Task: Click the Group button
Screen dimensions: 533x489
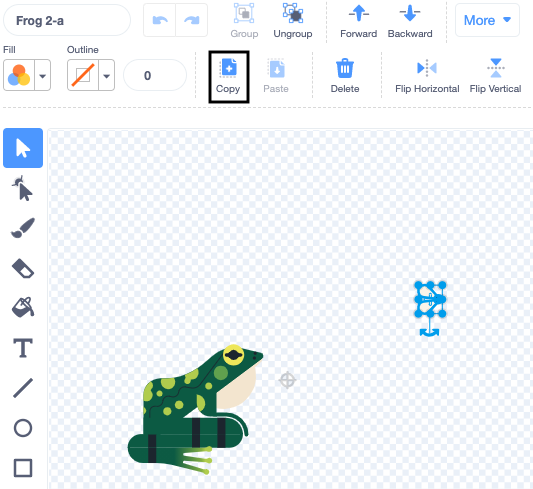Action: pyautogui.click(x=244, y=21)
